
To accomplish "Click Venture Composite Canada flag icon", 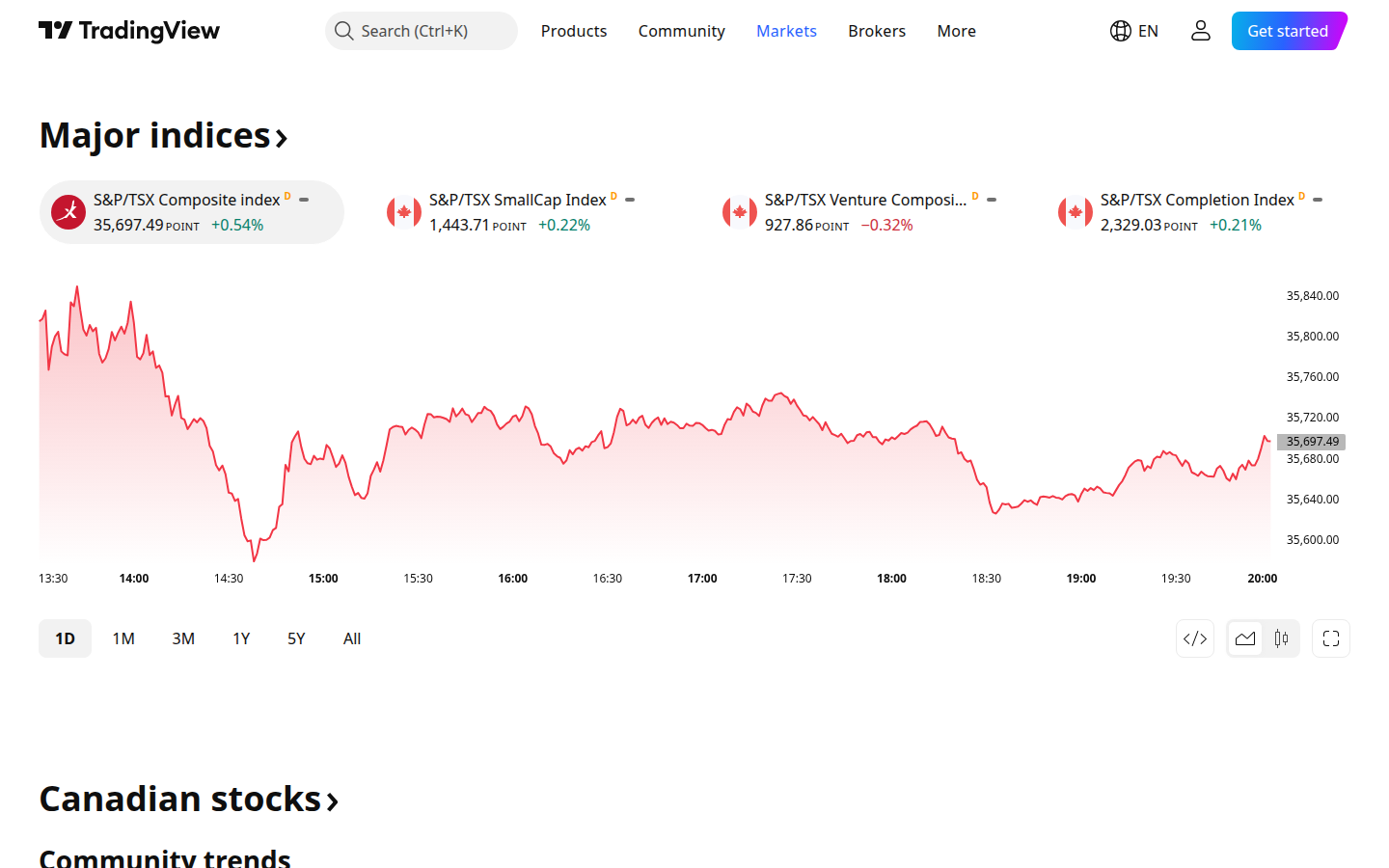I will point(740,212).
